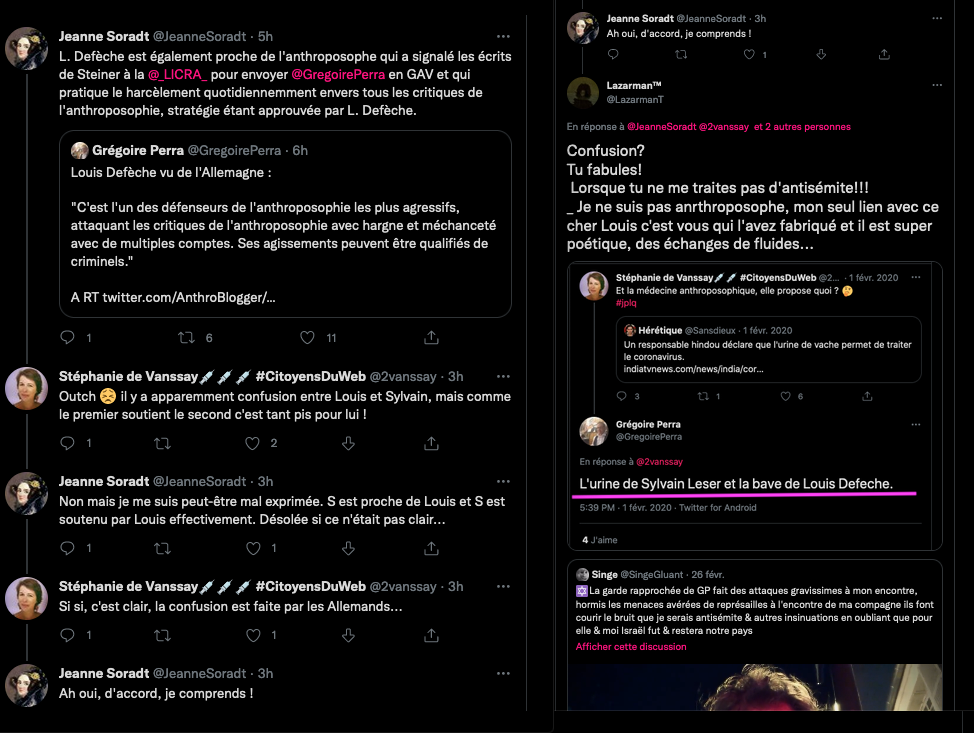Image resolution: width=974 pixels, height=733 pixels.
Task: Like Stéphanie de Vanssay's 'Outch' tweet
Action: click(x=252, y=443)
